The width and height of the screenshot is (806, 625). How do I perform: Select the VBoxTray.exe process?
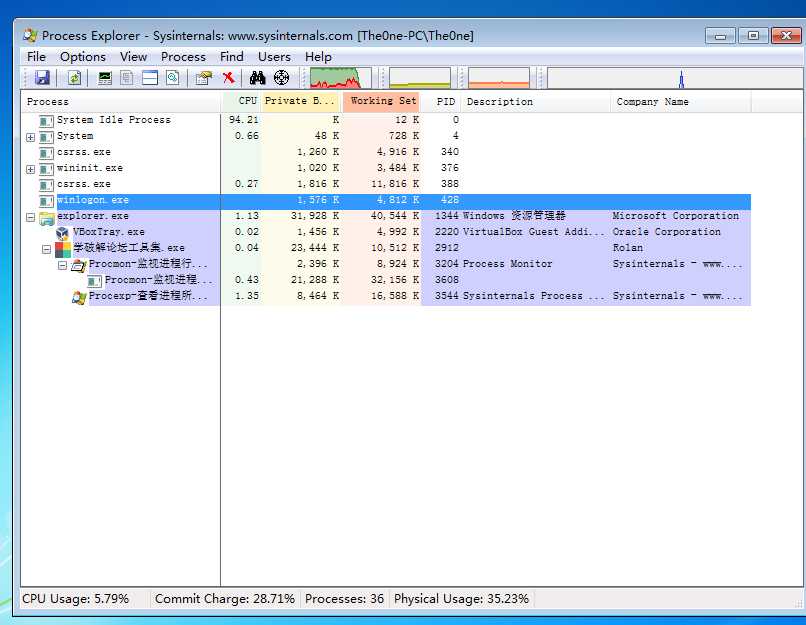coord(386,232)
